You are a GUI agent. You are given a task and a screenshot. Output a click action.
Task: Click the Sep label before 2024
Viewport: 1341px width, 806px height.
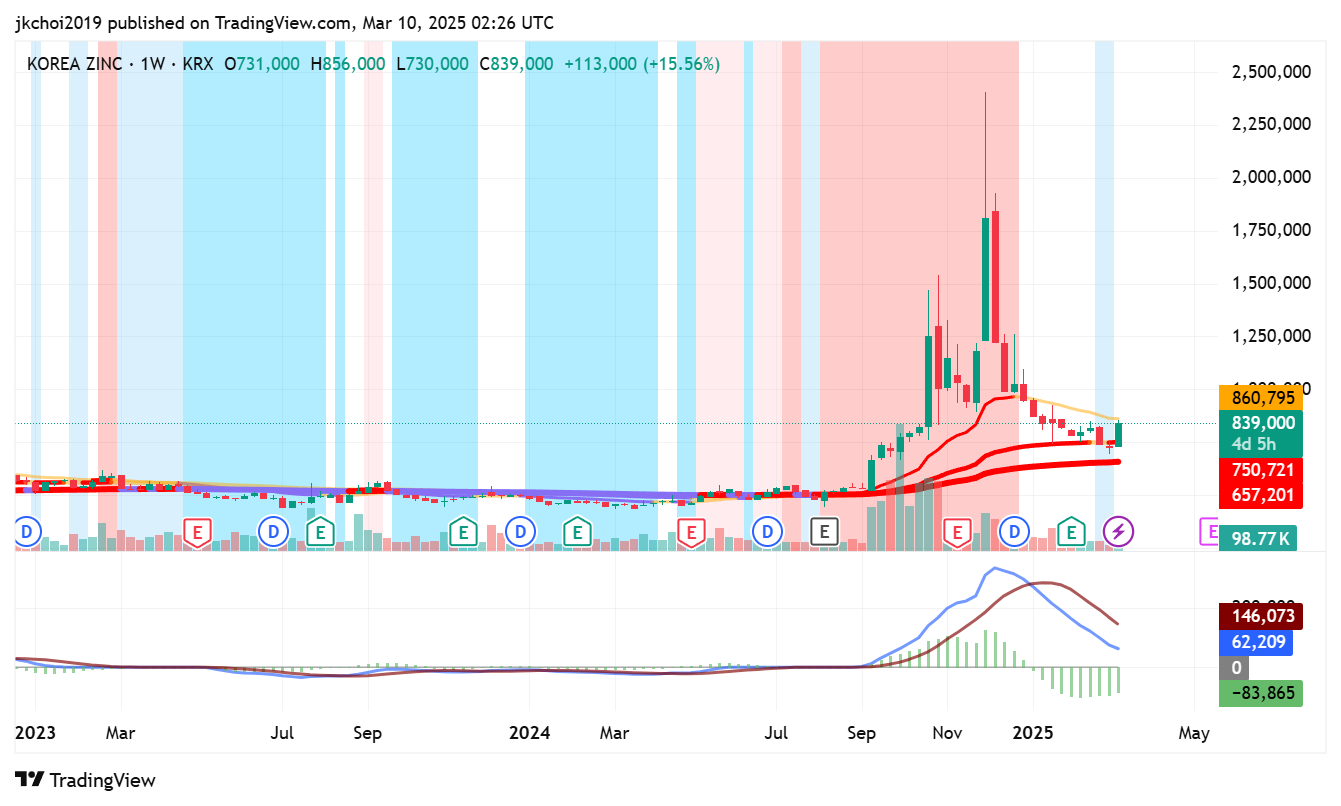pyautogui.click(x=368, y=733)
